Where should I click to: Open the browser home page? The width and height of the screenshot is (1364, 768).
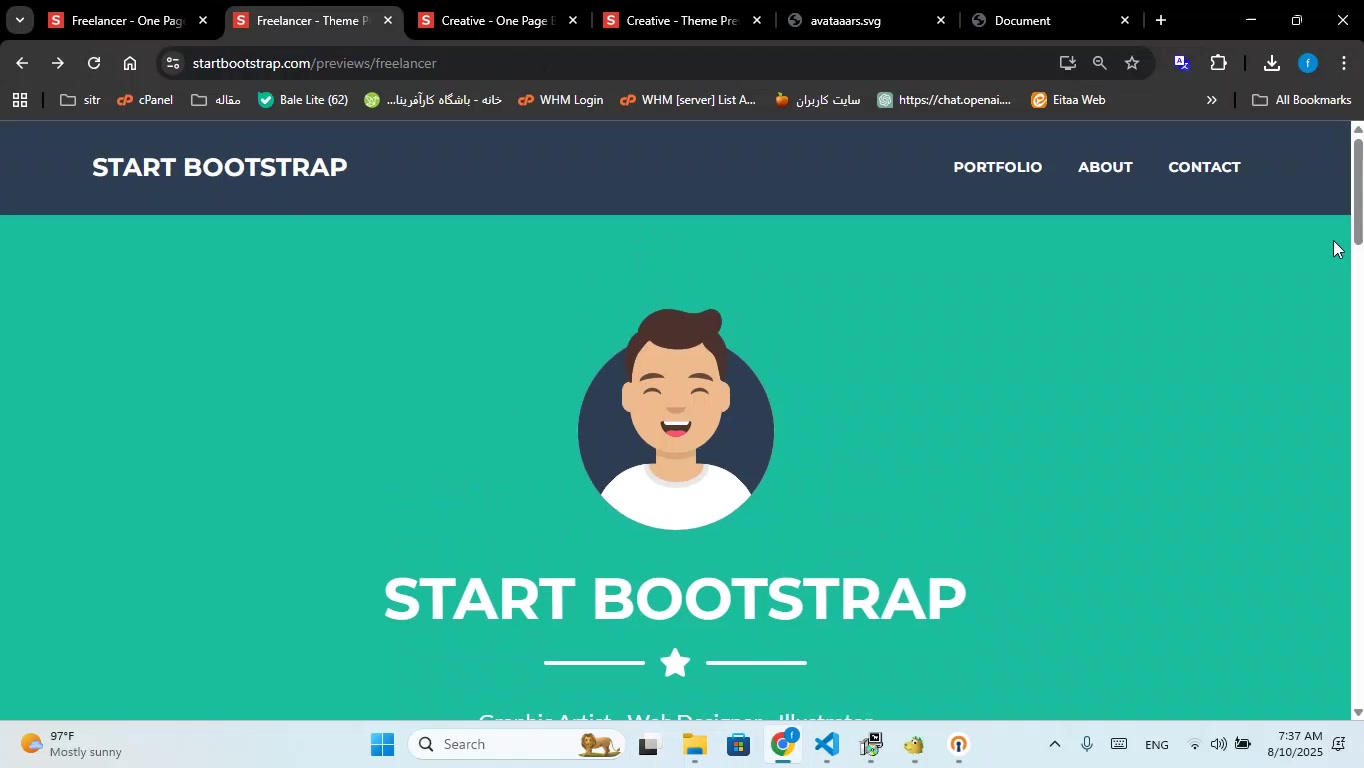click(x=129, y=63)
